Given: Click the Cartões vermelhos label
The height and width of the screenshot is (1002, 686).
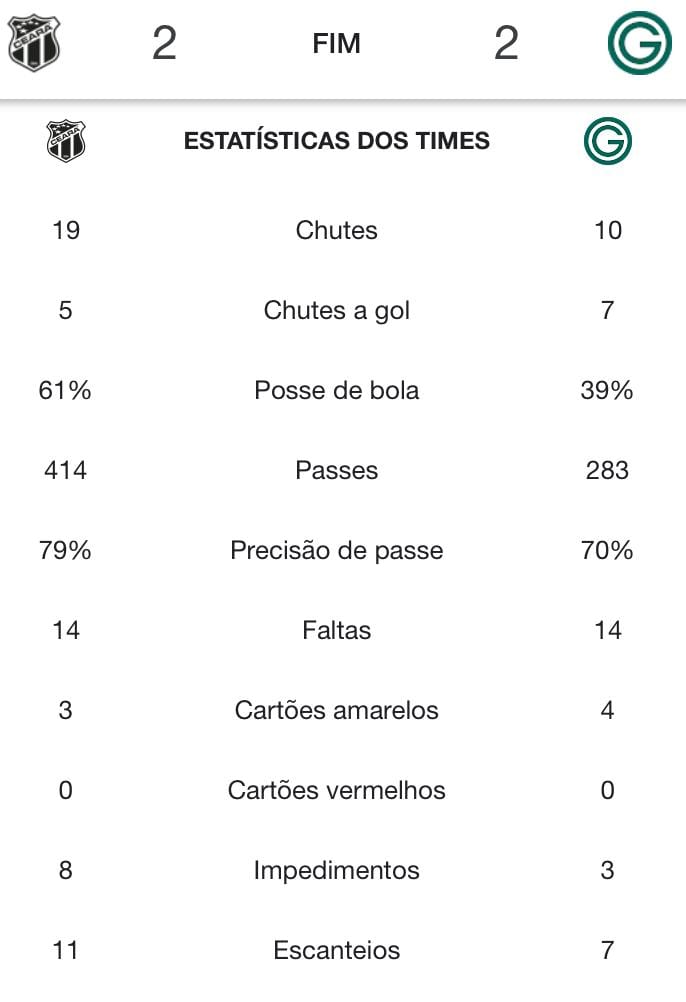Looking at the screenshot, I should [337, 790].
